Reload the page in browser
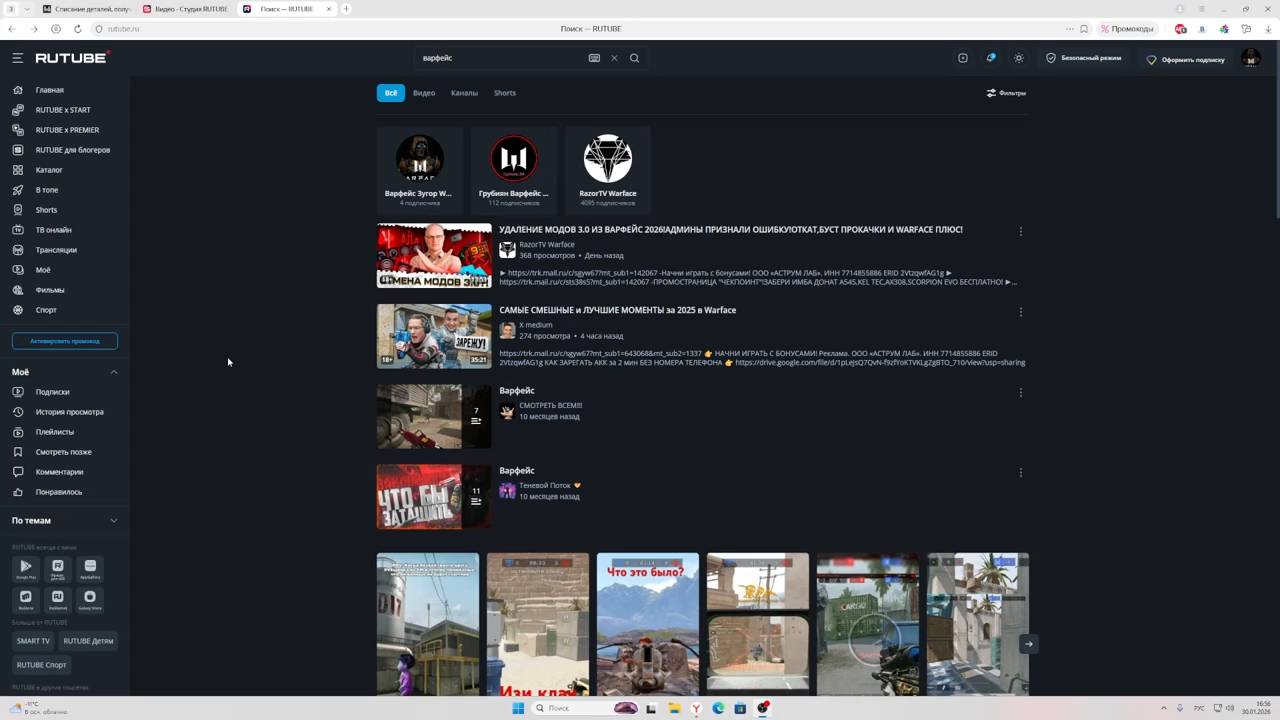Screen dimensions: 1280x720 (77, 29)
